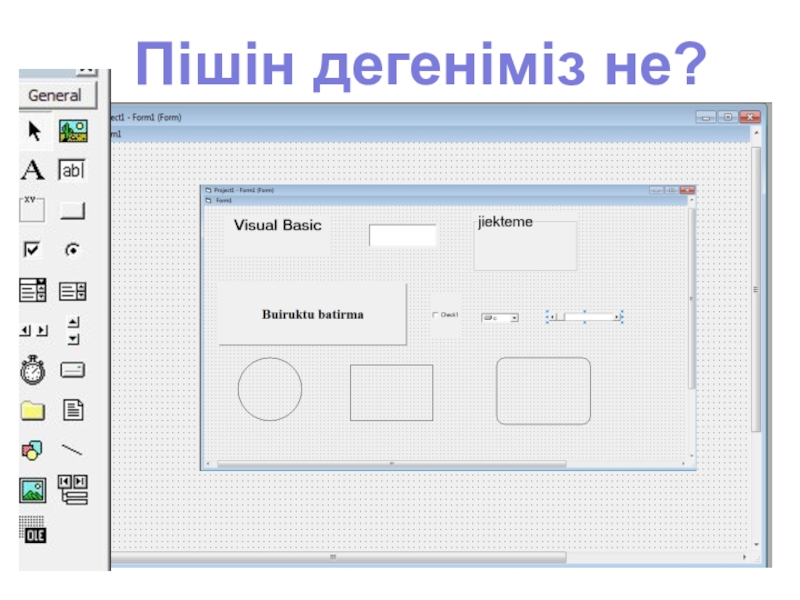Open the small combo box dropdown arrow
This screenshot has height=600, width=800.
[x=514, y=318]
